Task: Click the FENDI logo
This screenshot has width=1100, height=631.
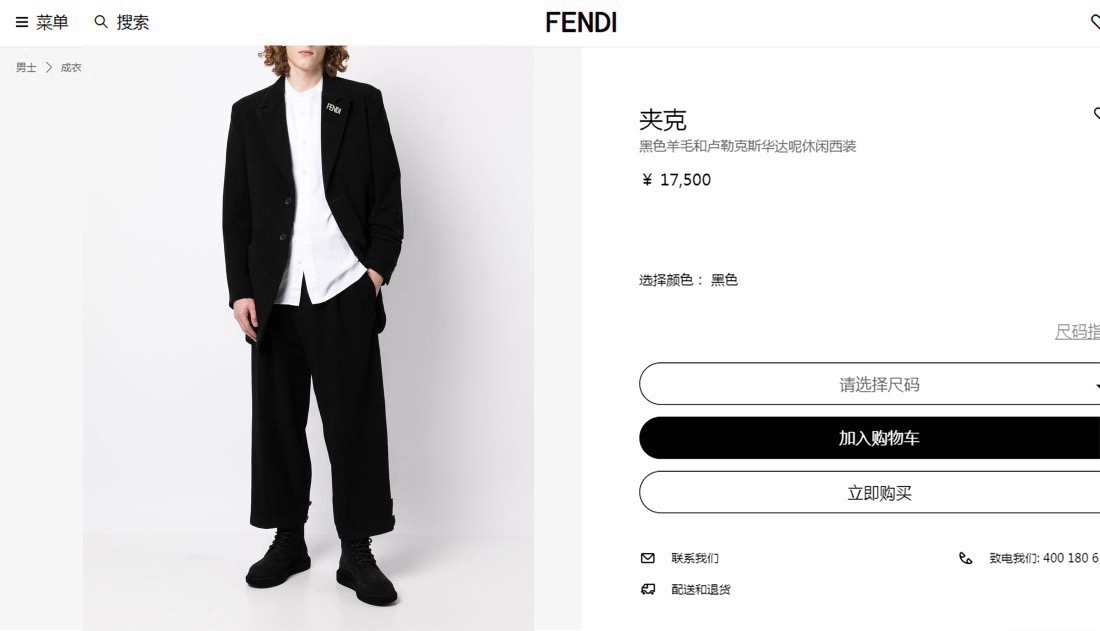Action: [581, 22]
